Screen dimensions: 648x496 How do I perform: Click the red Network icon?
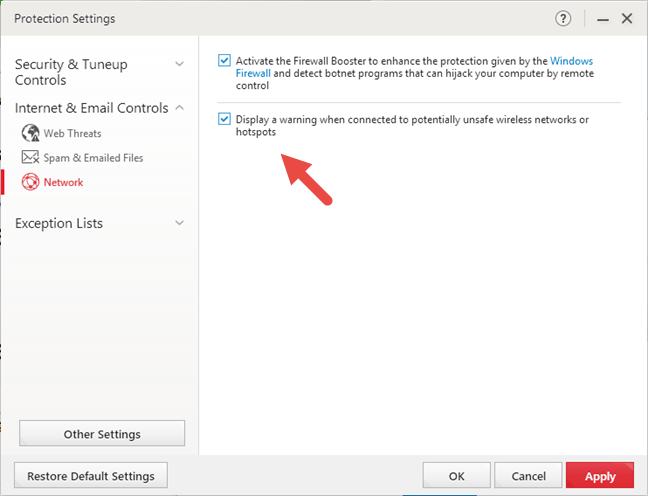point(31,182)
